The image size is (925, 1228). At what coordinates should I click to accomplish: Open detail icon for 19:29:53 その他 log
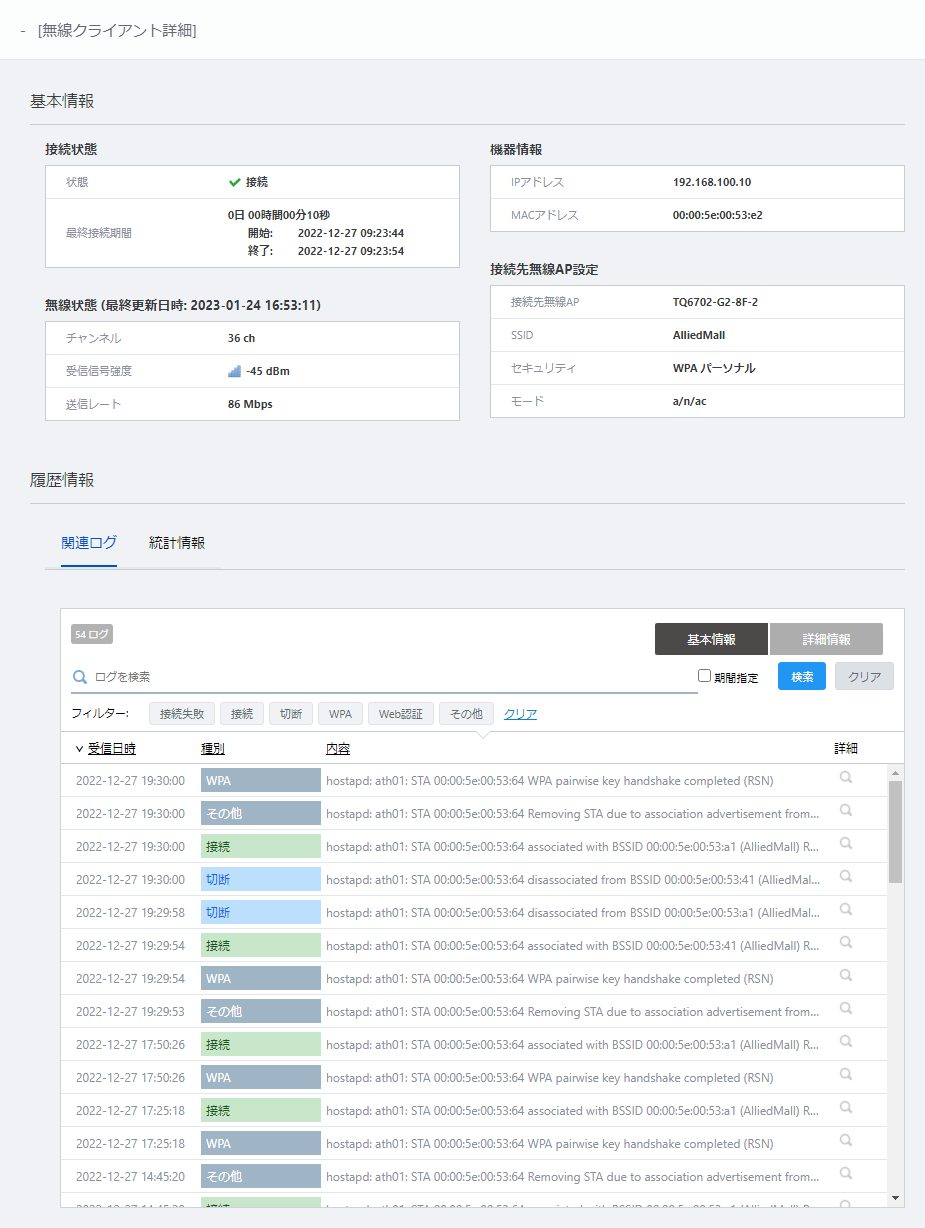[845, 1009]
